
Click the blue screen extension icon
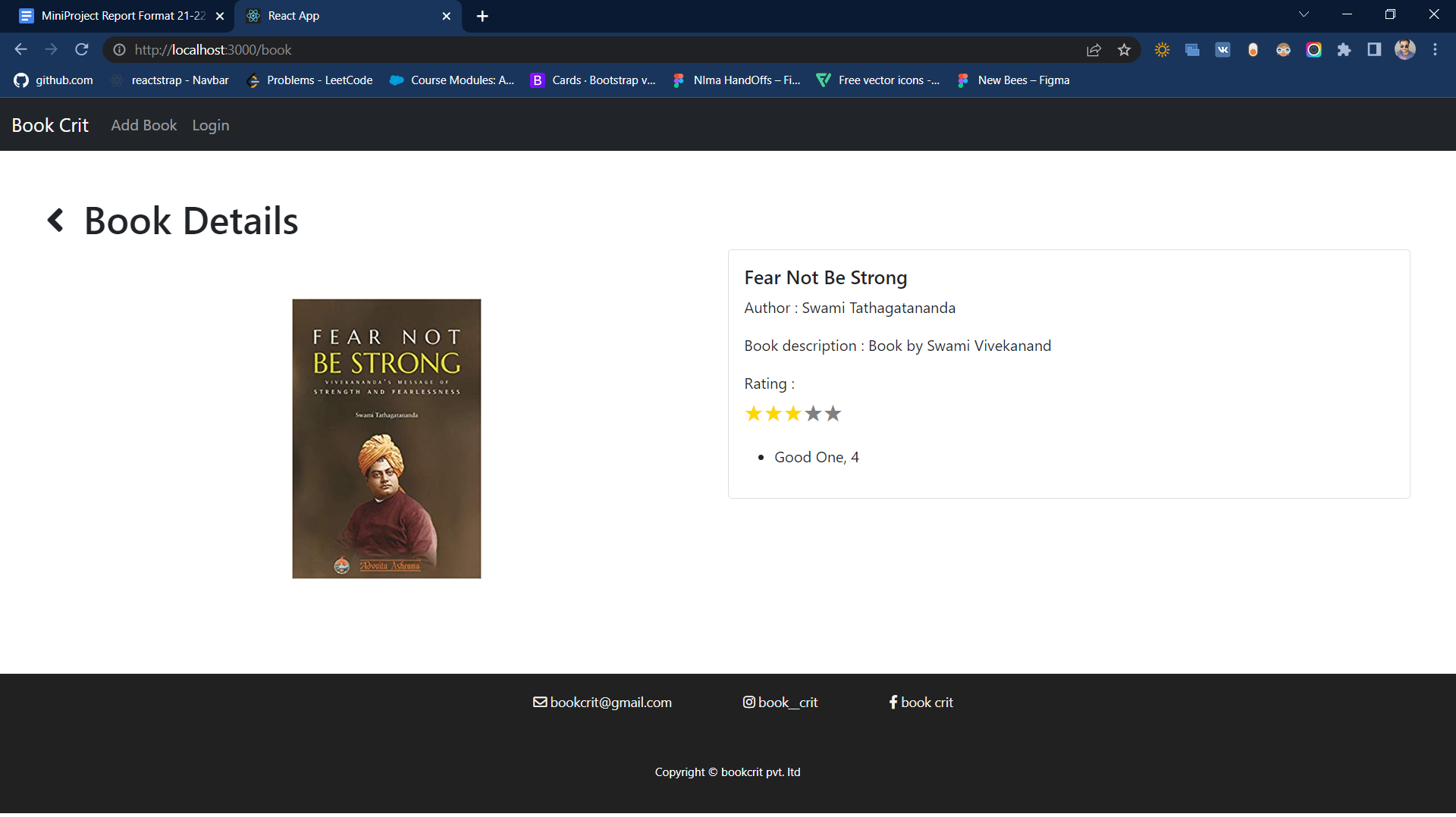tap(1192, 50)
